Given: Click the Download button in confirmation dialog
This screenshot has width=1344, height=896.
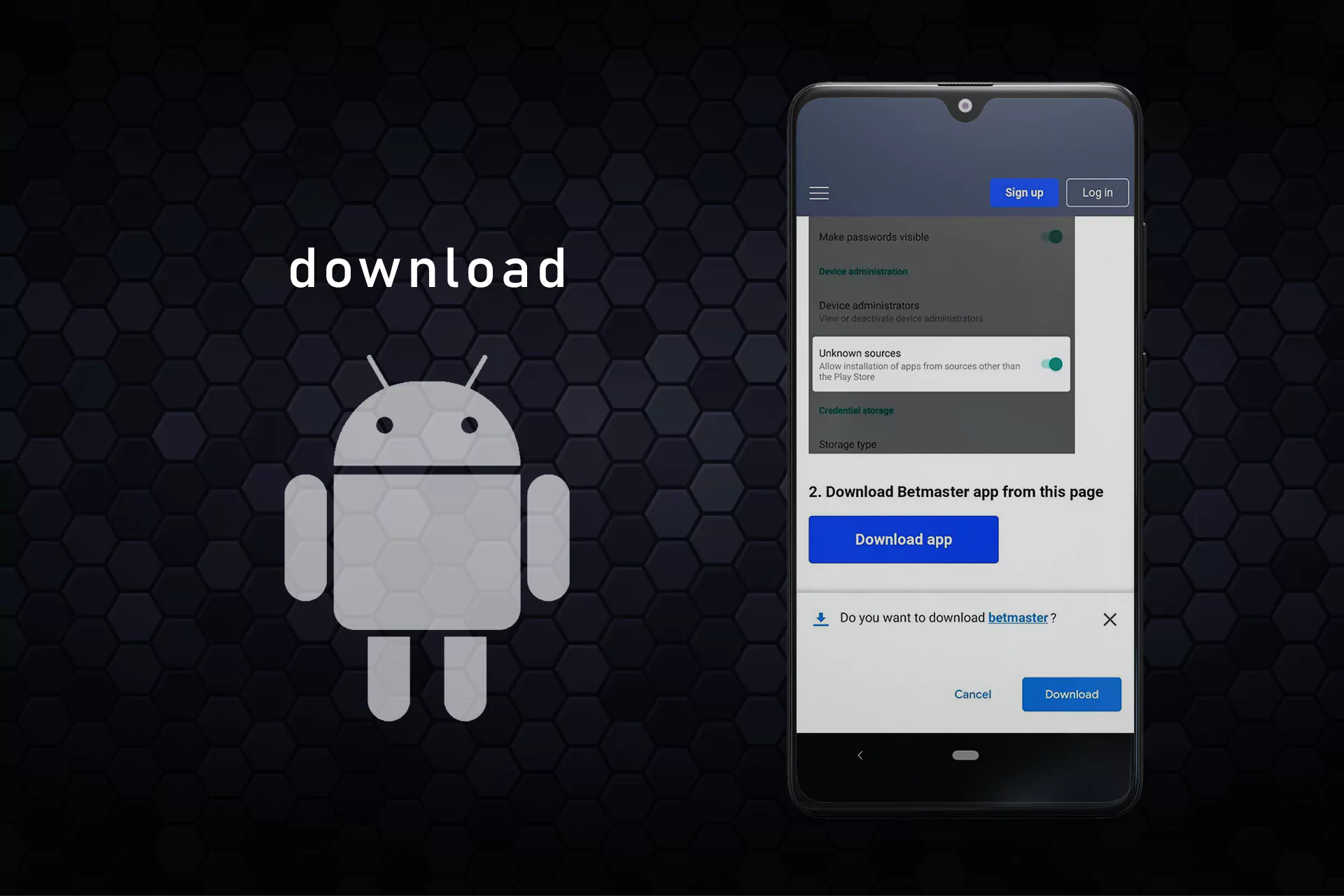Looking at the screenshot, I should tap(1071, 694).
